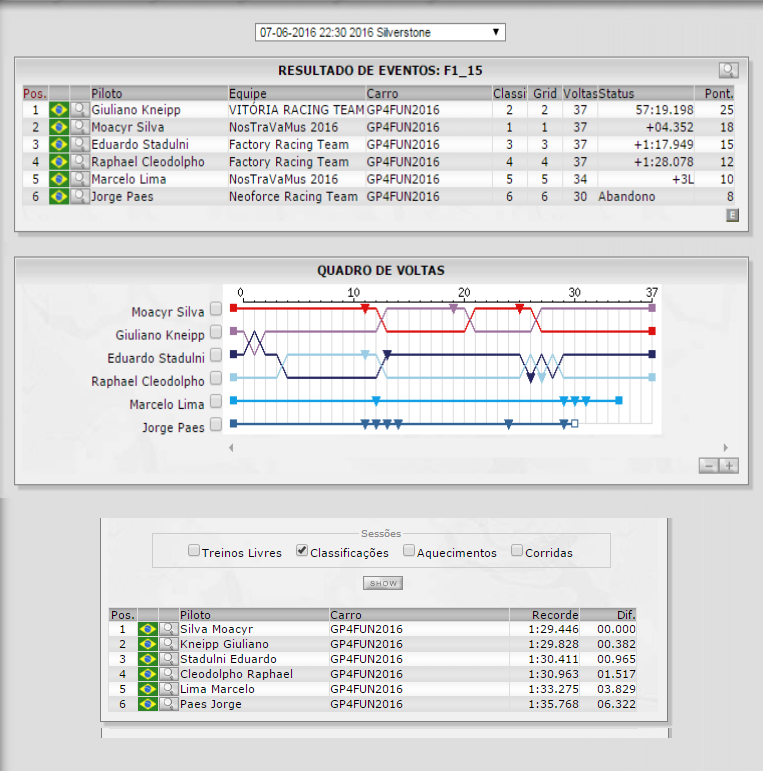Tick the Corridas session checkbox
The image size is (763, 771).
tap(517, 550)
